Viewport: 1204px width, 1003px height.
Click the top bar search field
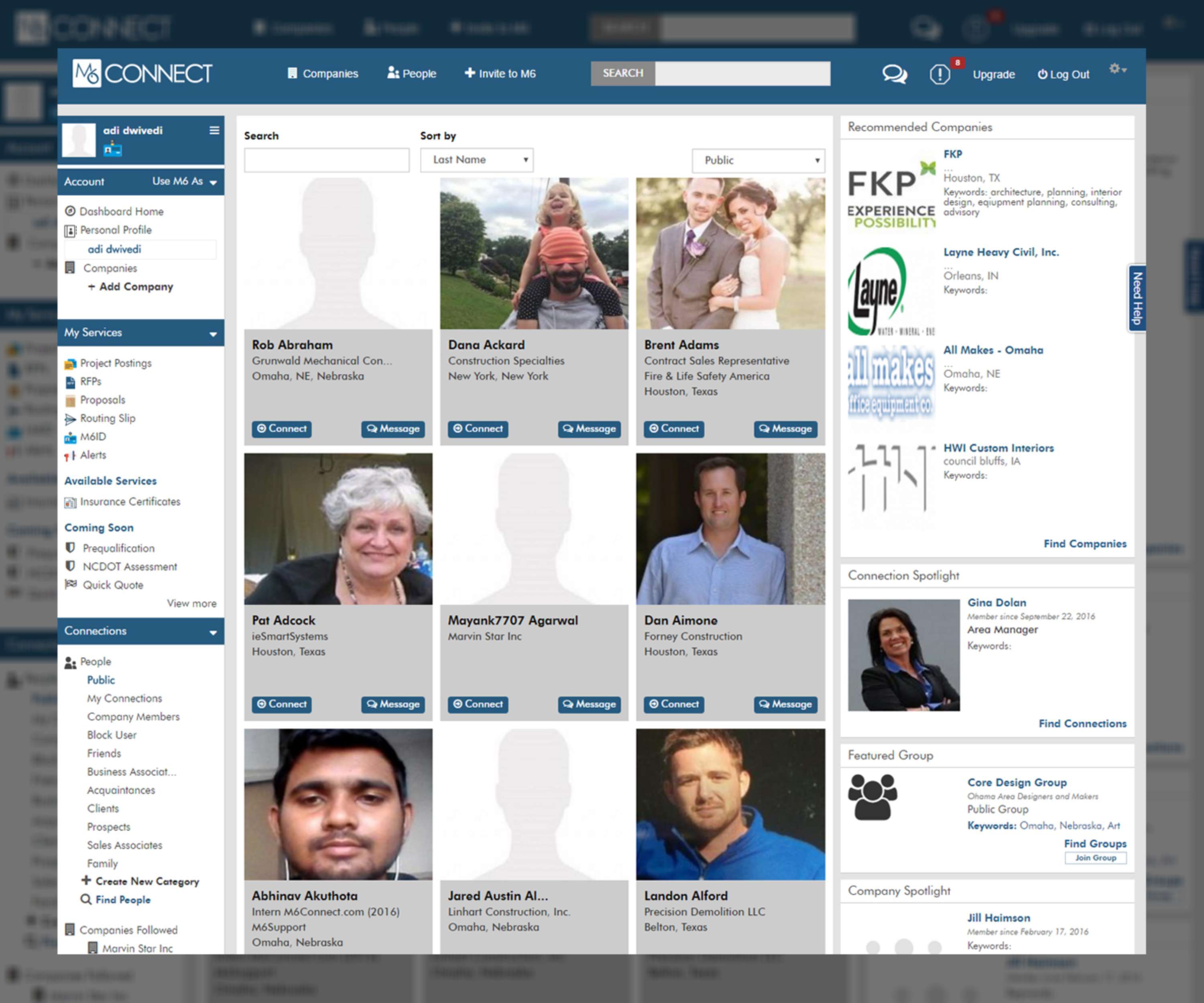coord(742,73)
